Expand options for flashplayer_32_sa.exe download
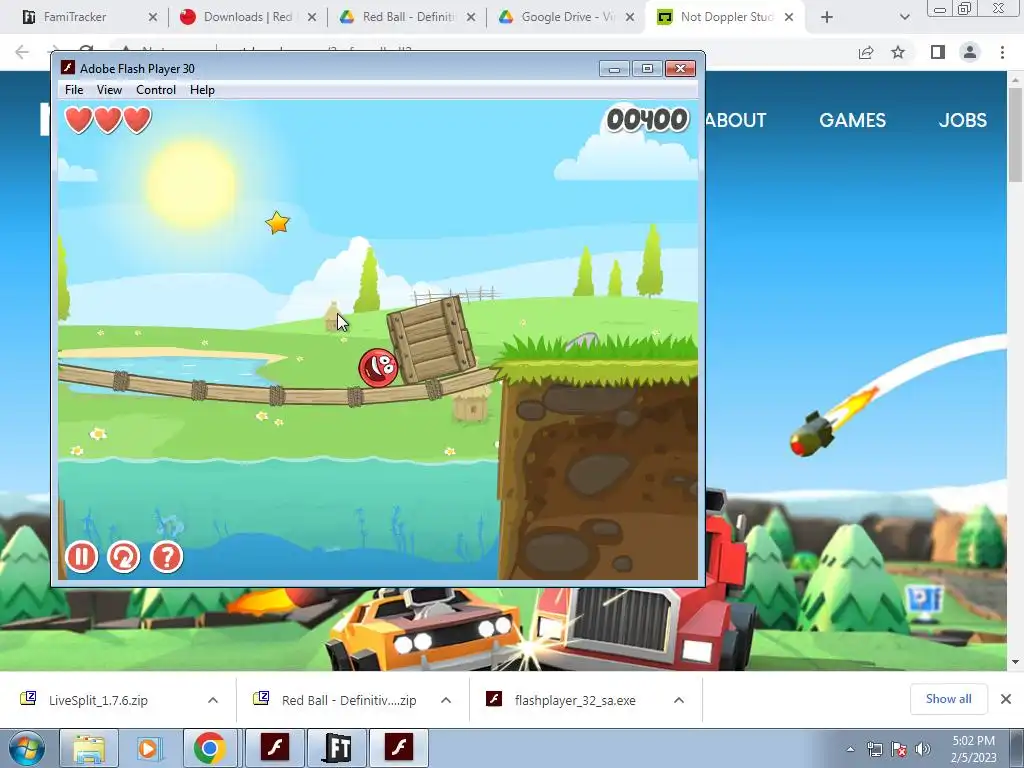 click(x=679, y=700)
